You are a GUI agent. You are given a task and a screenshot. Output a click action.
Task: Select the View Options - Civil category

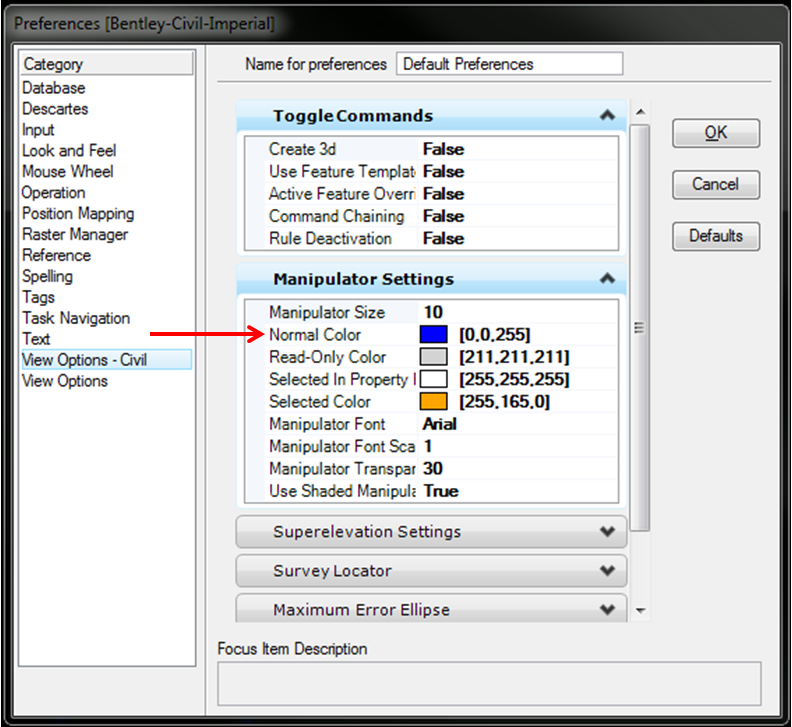click(x=107, y=360)
